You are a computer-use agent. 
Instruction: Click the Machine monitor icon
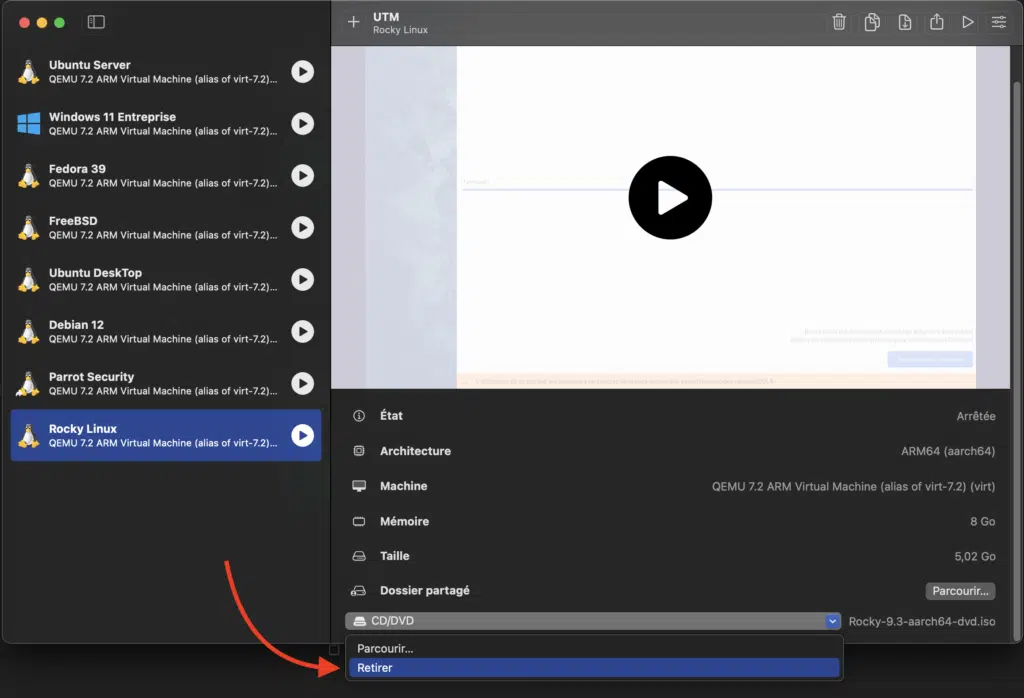pyautogui.click(x=359, y=486)
